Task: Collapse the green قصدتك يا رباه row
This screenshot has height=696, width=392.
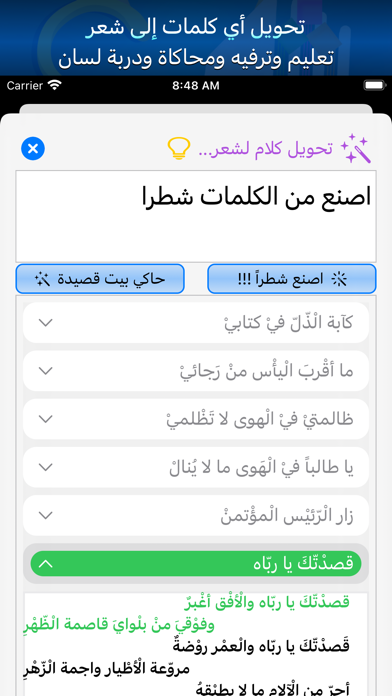Action: click(196, 564)
